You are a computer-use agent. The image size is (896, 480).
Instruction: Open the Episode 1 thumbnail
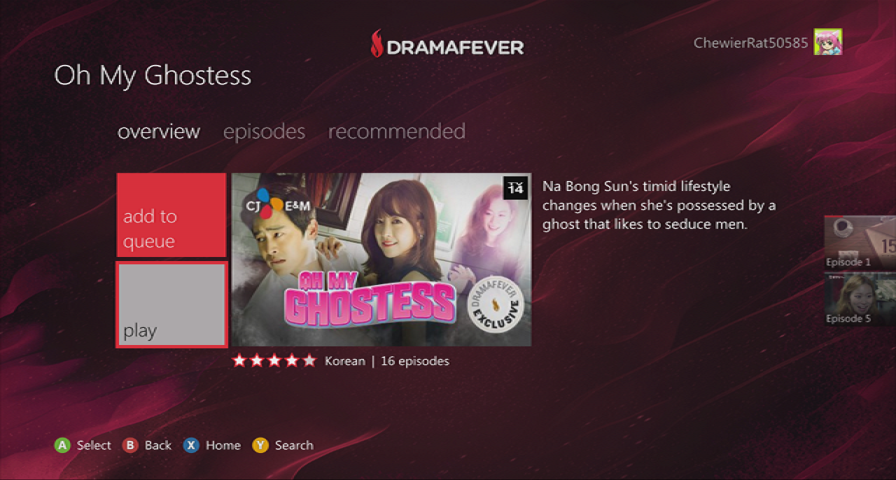(859, 242)
